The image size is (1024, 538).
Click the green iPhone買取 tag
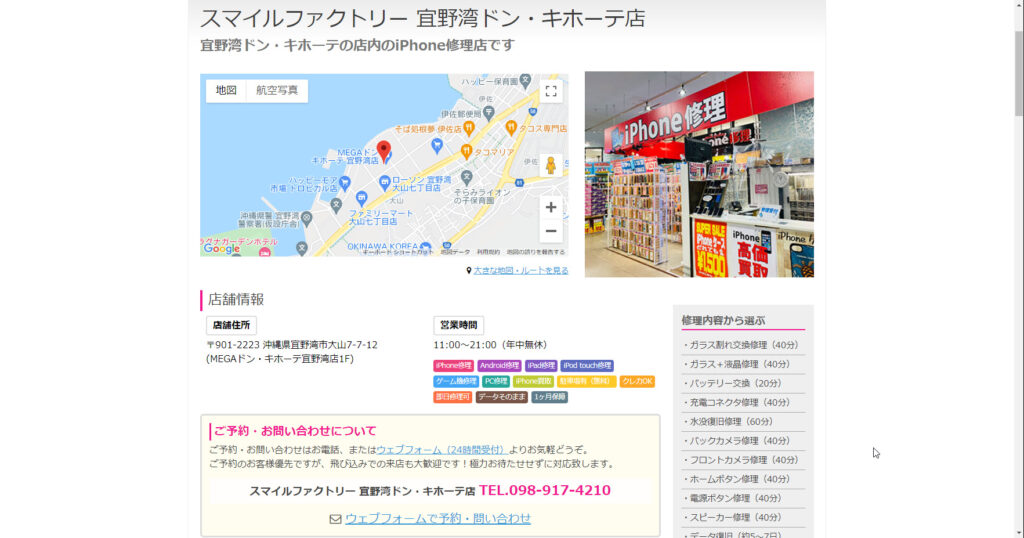(533, 381)
